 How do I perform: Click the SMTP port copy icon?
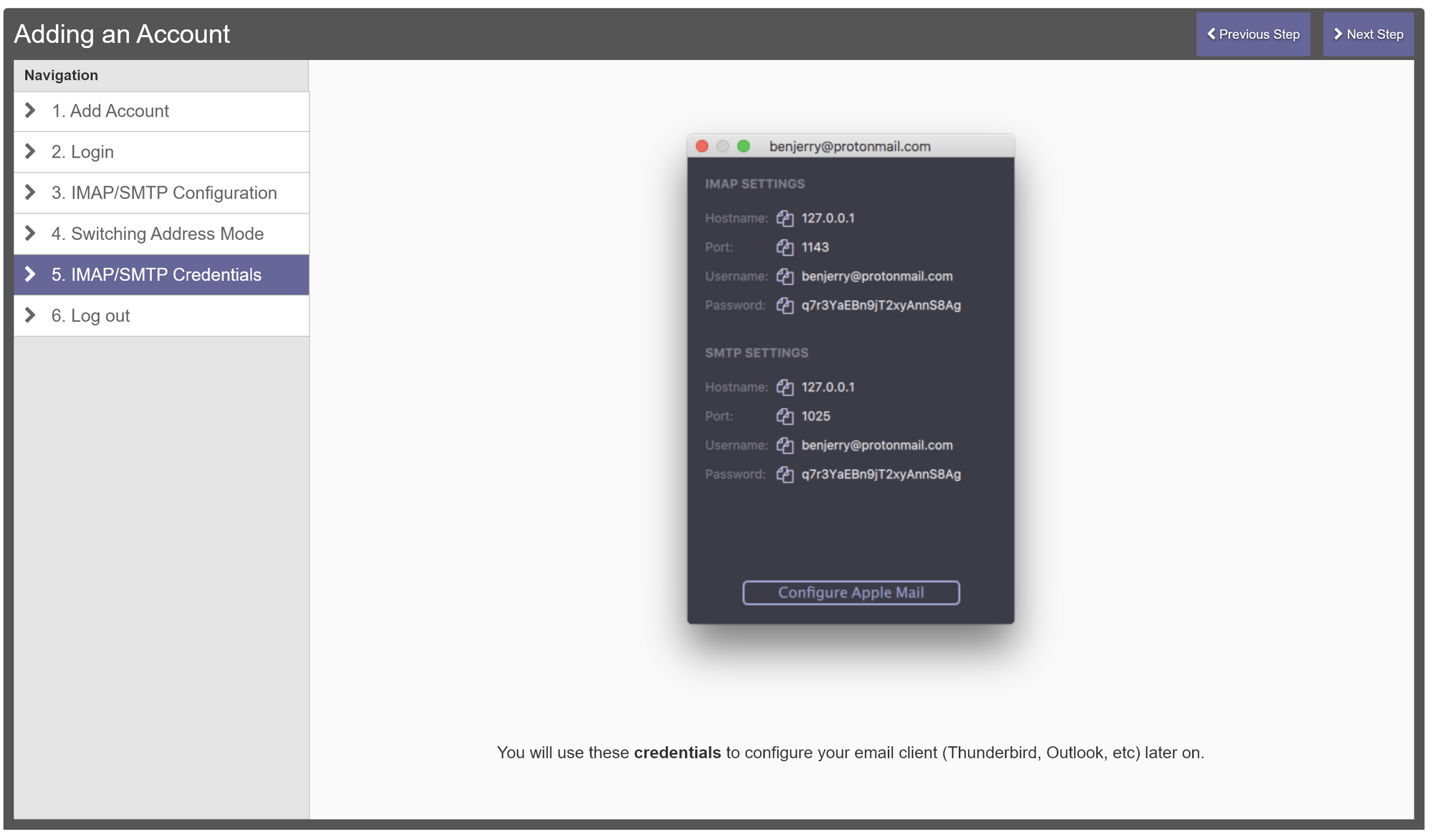(784, 416)
